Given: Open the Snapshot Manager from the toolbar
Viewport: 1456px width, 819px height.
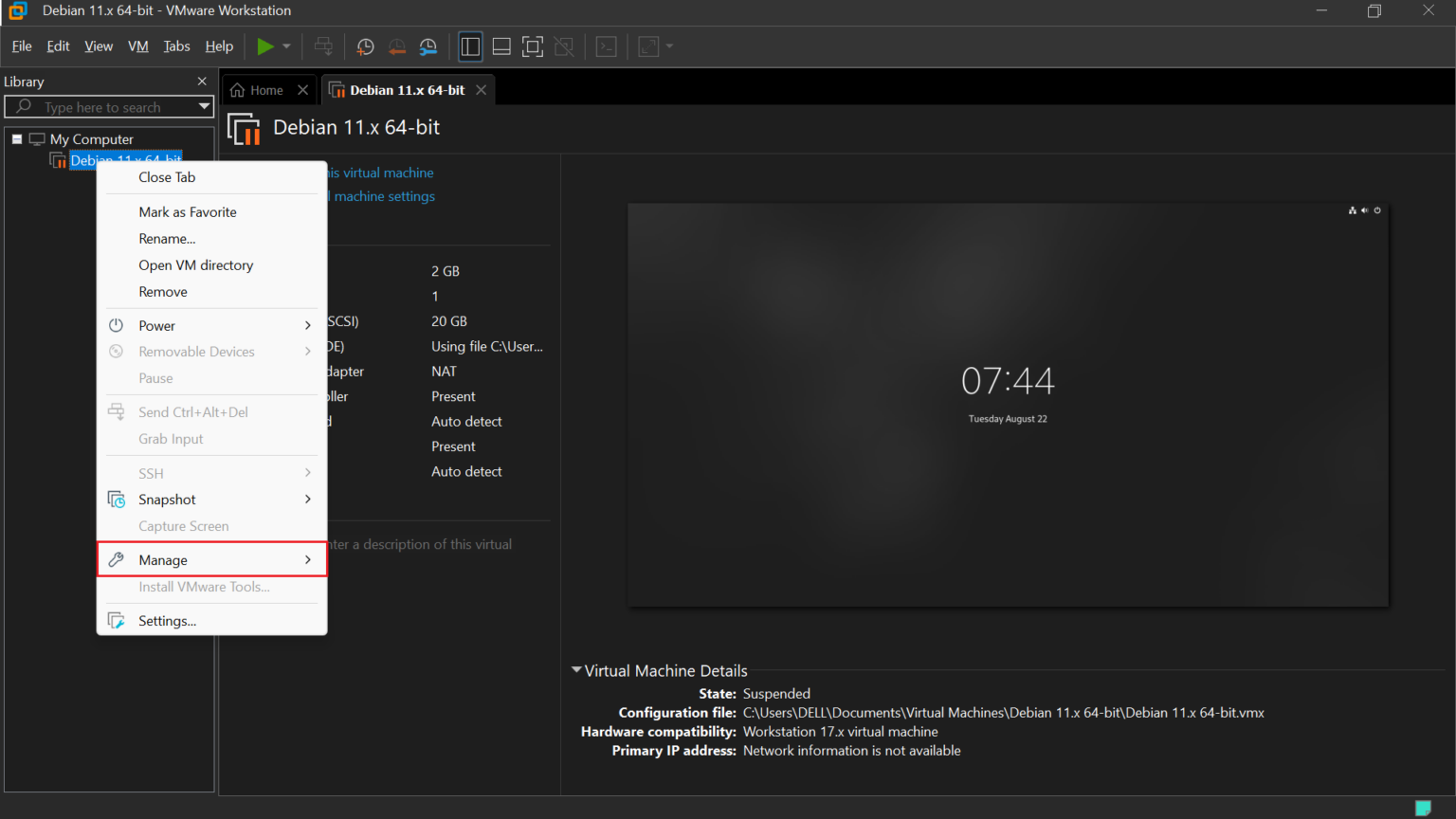Looking at the screenshot, I should tap(428, 45).
